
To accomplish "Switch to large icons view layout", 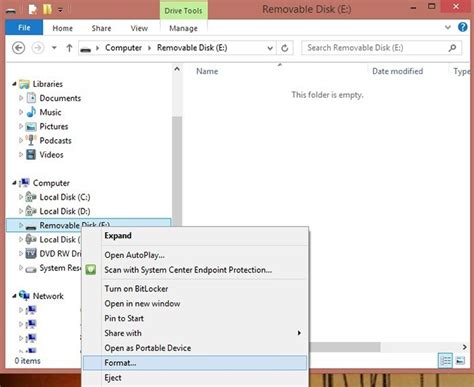I will point(460,360).
